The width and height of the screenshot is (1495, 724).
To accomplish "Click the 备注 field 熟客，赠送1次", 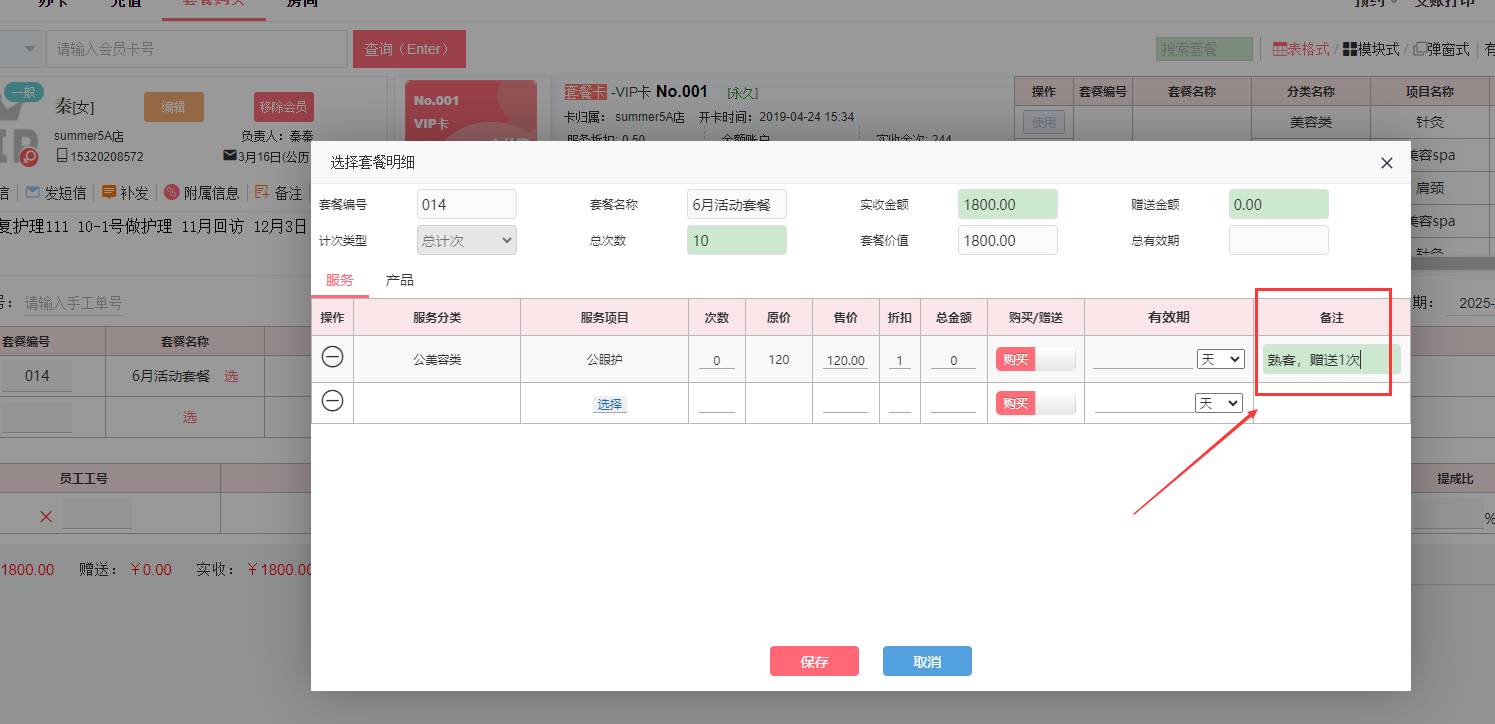I will click(x=1332, y=359).
